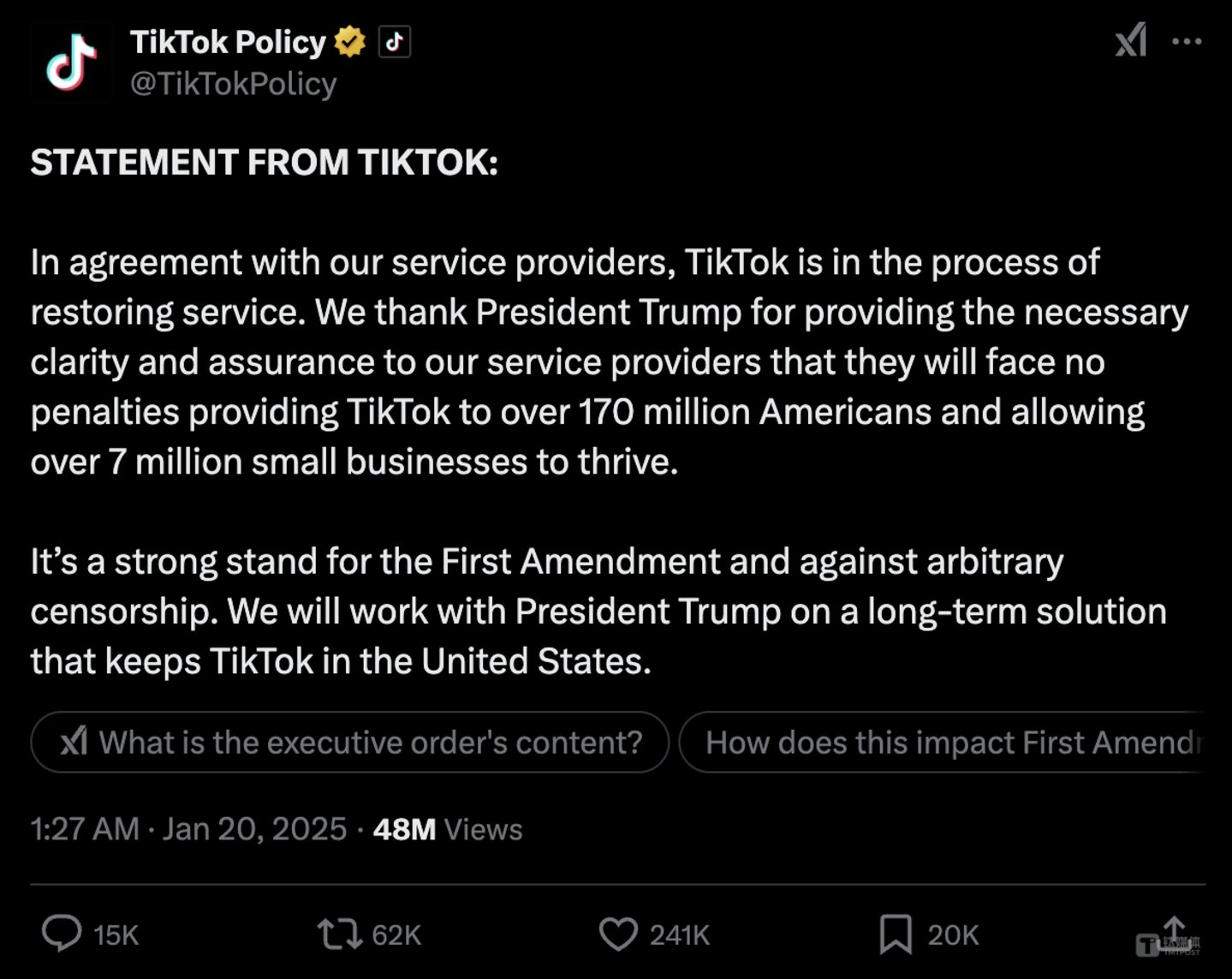Screen dimensions: 1232x979
Task: Open the three-dot more options menu
Action: [1188, 40]
